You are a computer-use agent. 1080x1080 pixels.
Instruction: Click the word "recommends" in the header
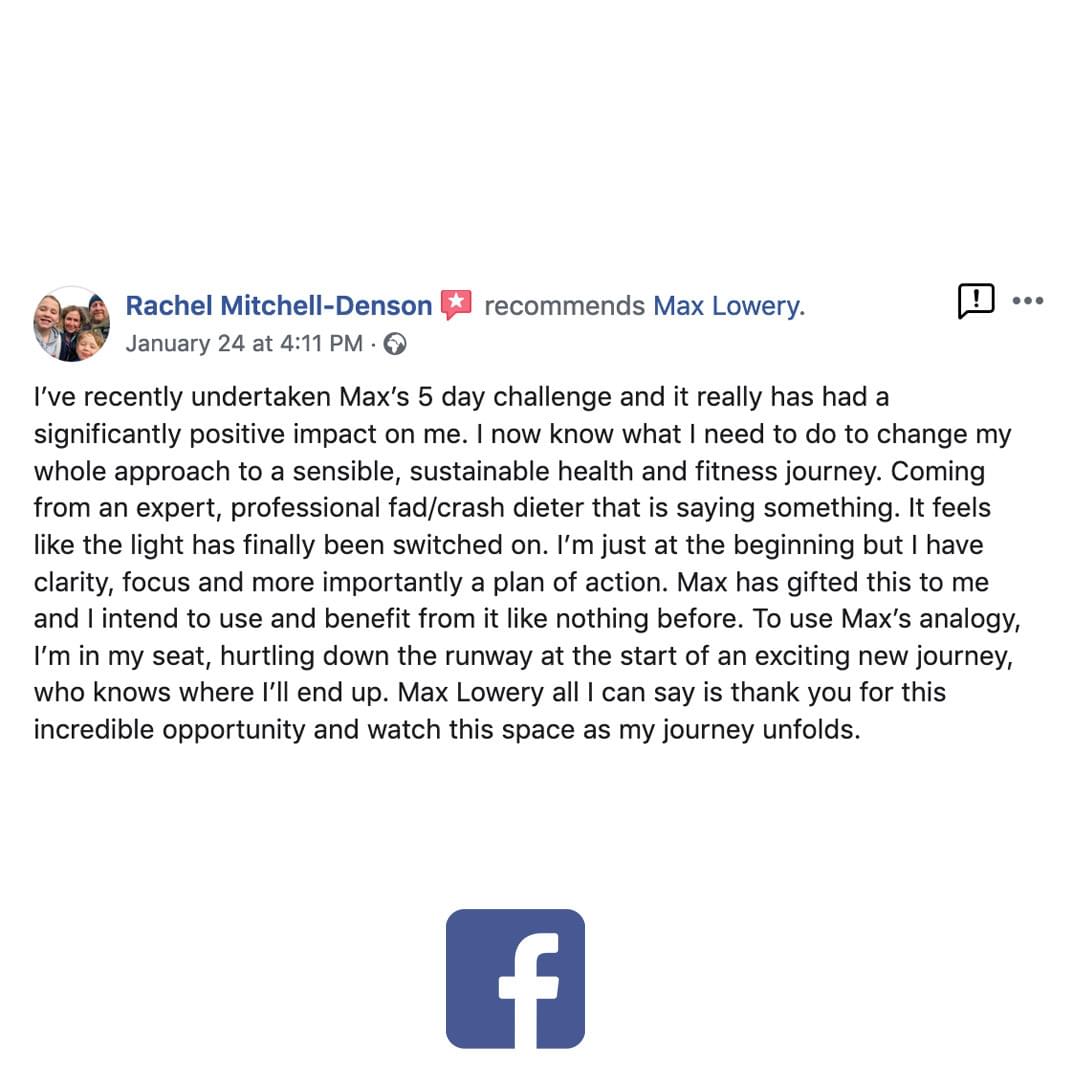[x=565, y=306]
